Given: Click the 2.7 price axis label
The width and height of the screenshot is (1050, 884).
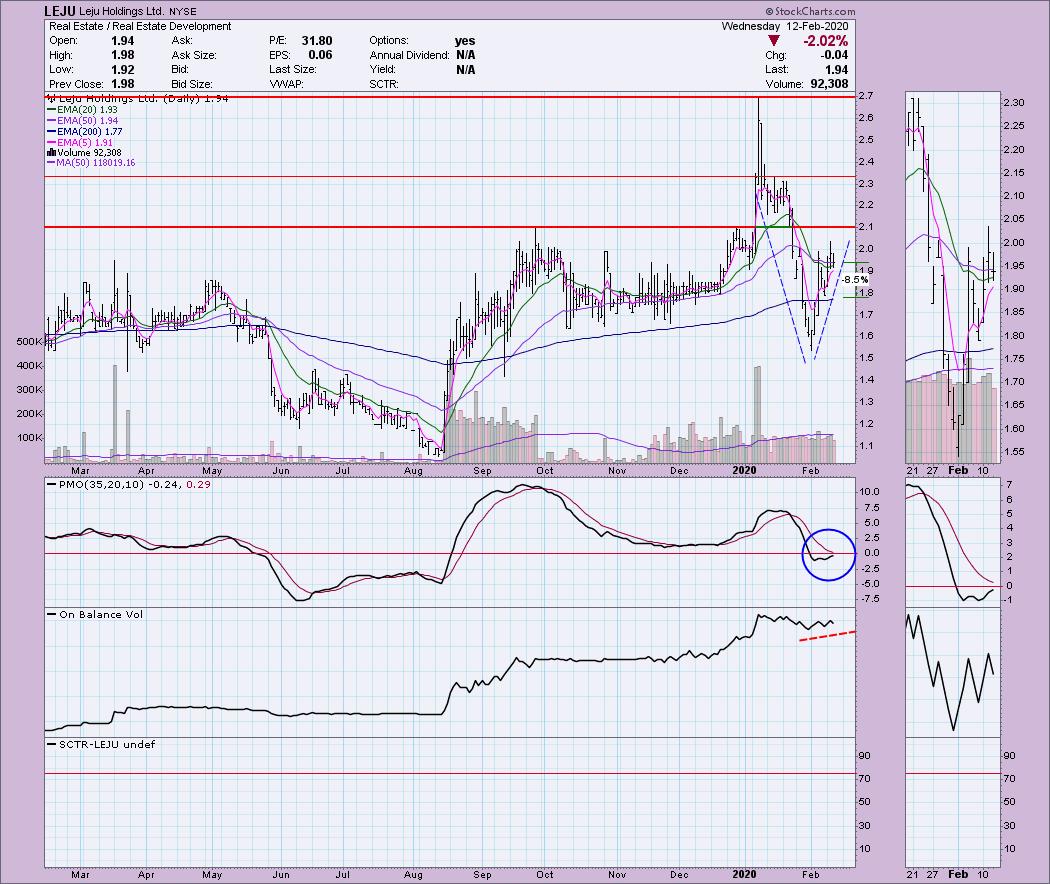Looking at the screenshot, I should (x=866, y=96).
